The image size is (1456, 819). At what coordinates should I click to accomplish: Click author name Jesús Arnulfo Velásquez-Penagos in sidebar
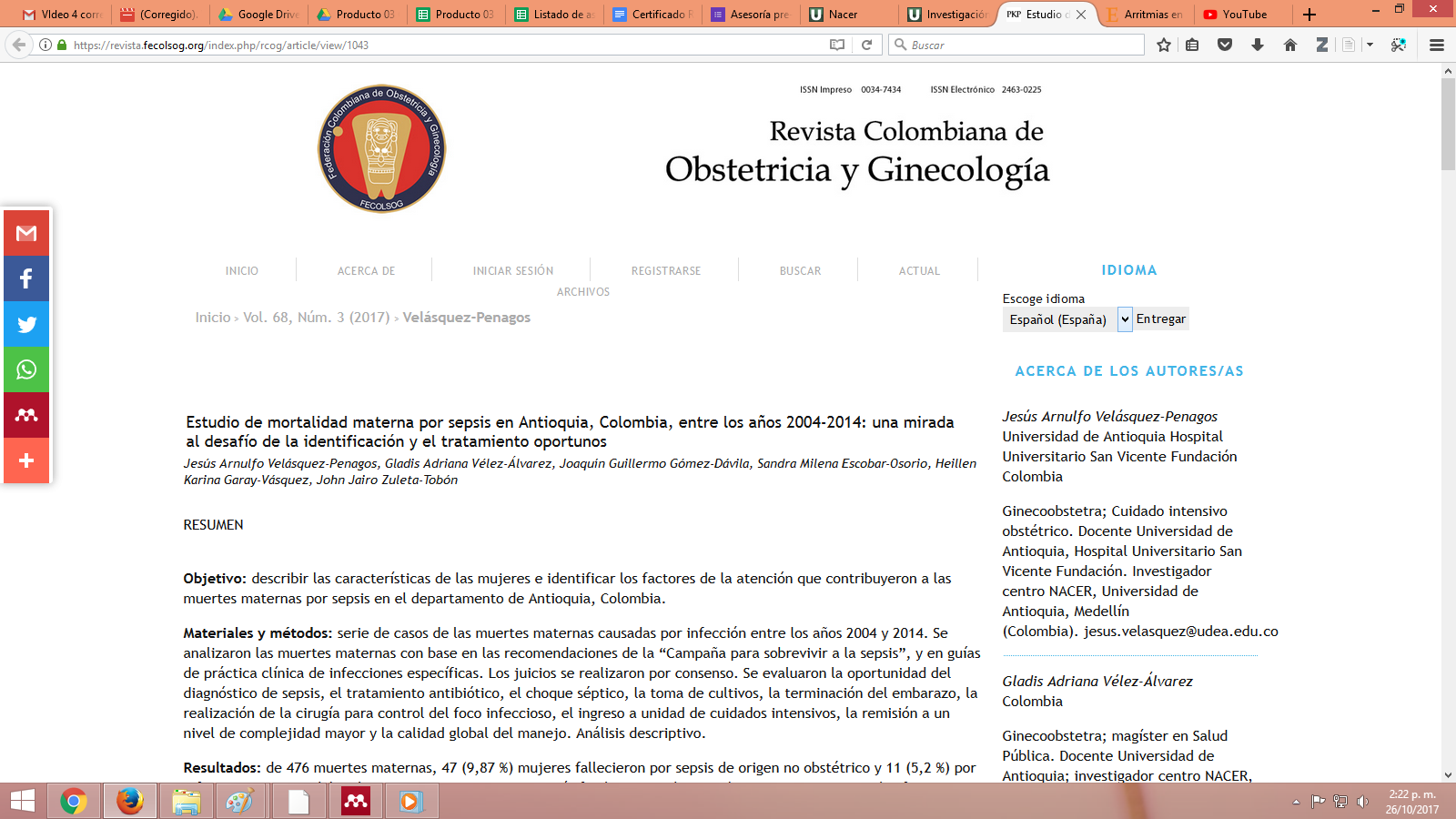point(1110,417)
